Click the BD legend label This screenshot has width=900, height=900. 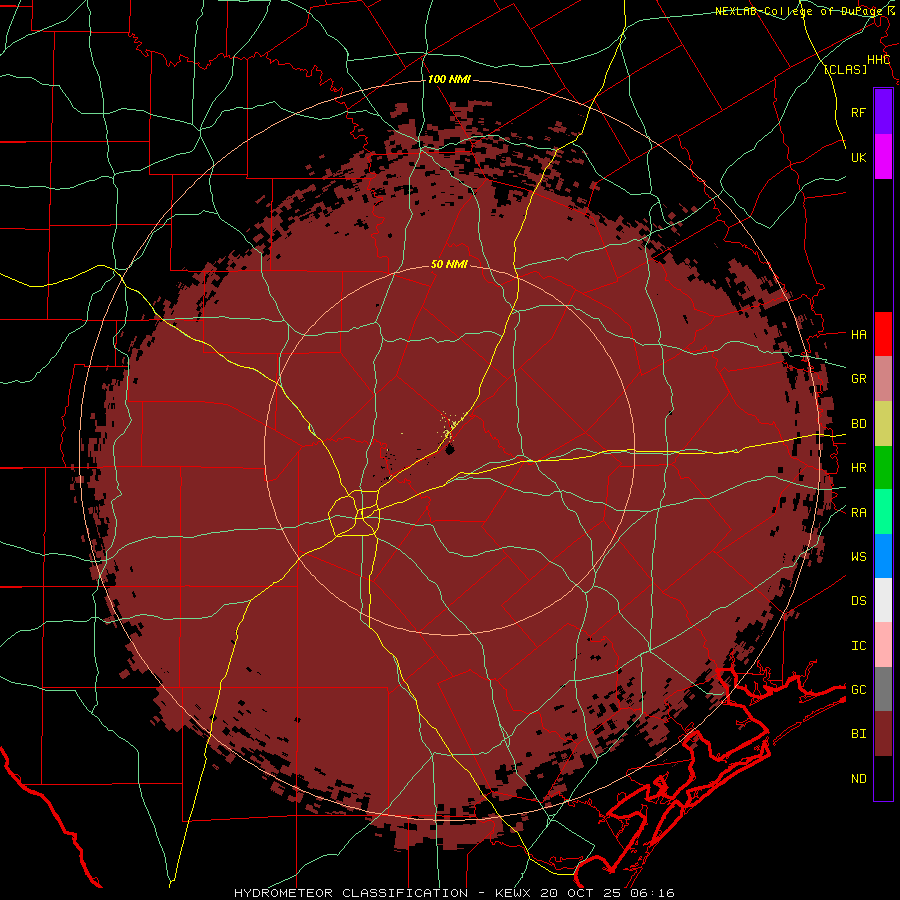pos(858,424)
